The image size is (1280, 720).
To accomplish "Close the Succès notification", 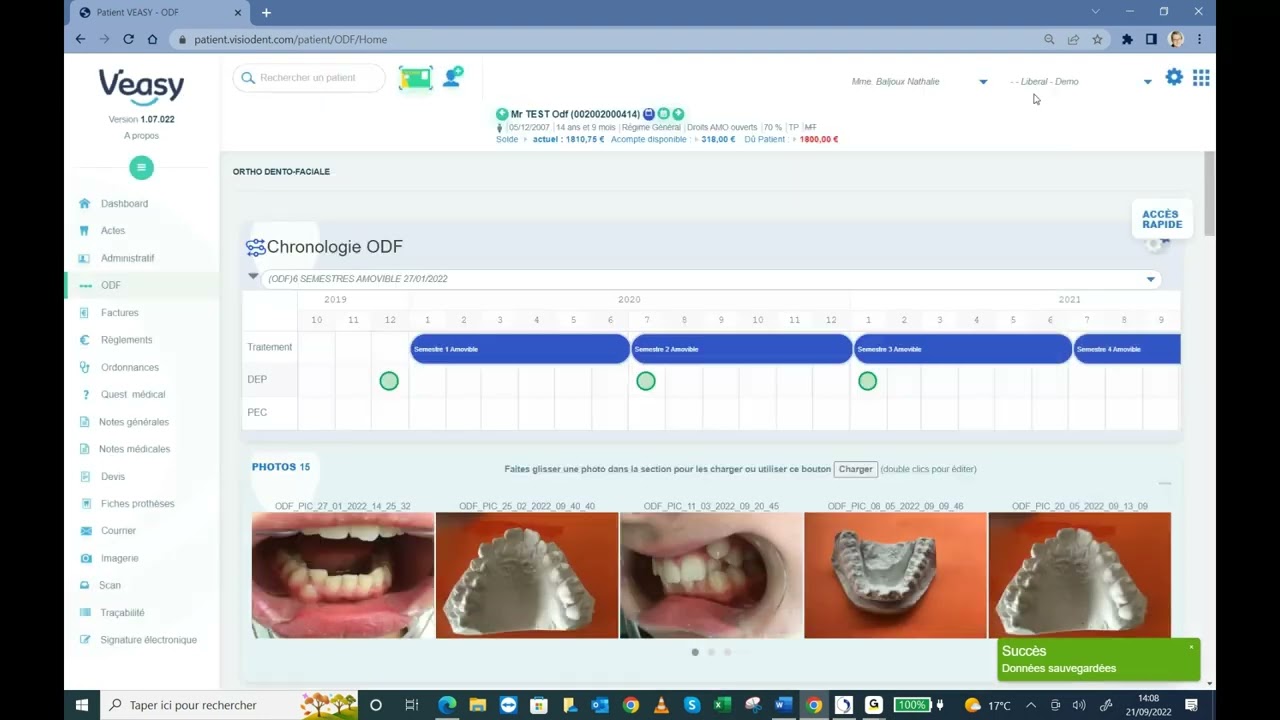I will pyautogui.click(x=1191, y=647).
